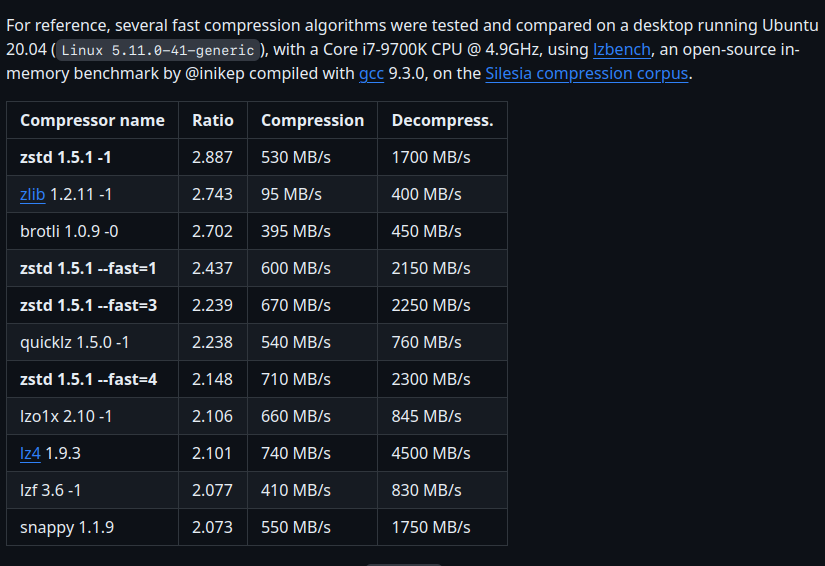Screen dimensions: 825x566
Task: Select the zstd 1.5.1 --fast=4 cell
Action: click(x=88, y=379)
